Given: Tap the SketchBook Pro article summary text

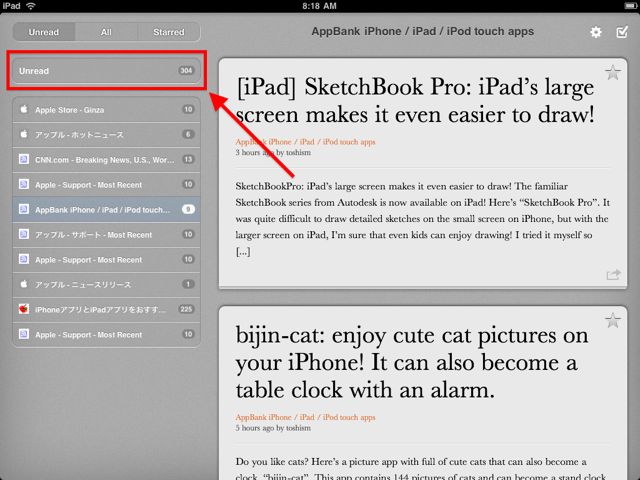Looking at the screenshot, I should (422, 219).
